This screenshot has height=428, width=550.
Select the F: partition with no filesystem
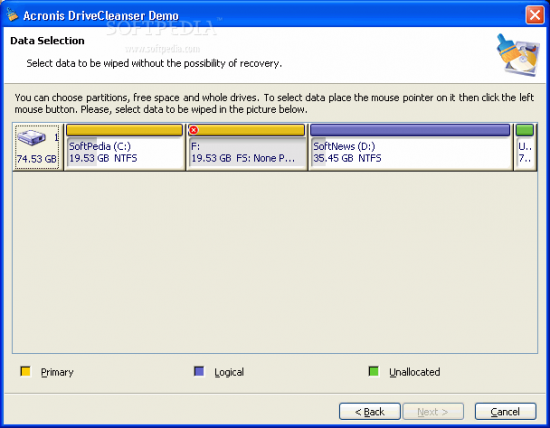(247, 147)
